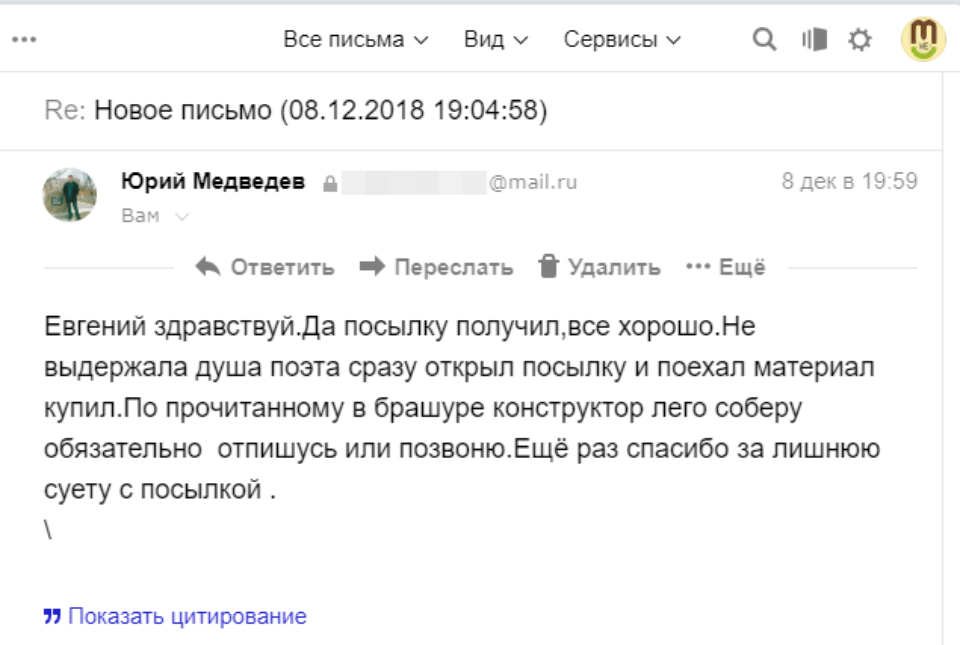The image size is (960, 645).
Task: Click the quote marks icon near bottom
Action: [x=52, y=616]
